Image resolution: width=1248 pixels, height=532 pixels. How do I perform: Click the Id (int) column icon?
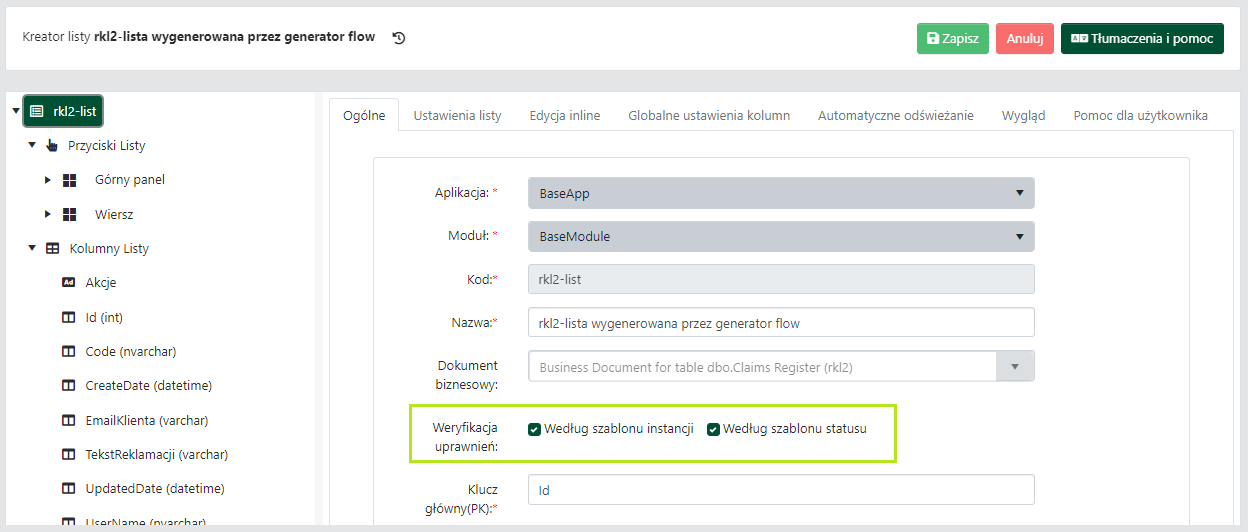(69, 317)
